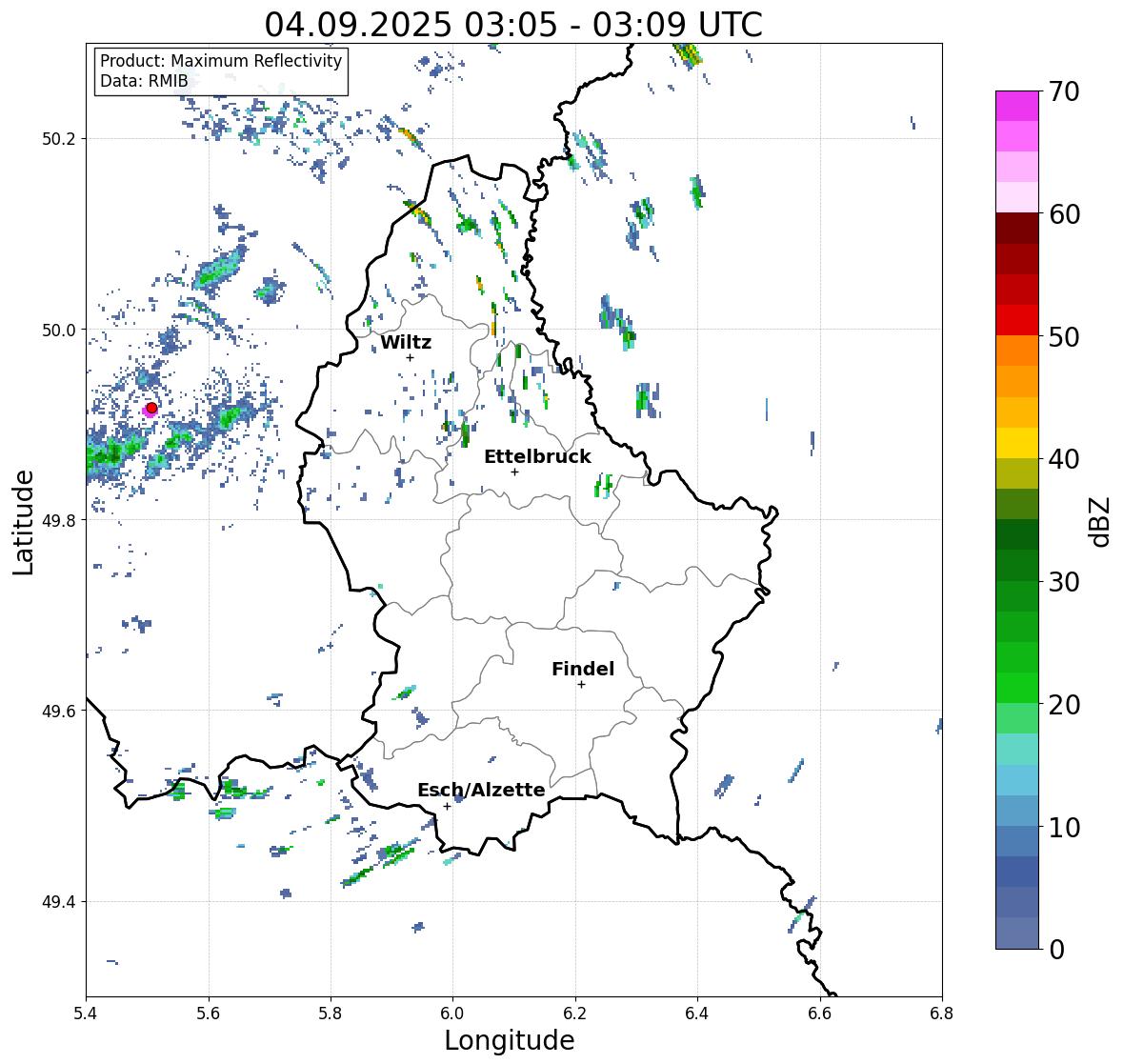Click the longitude tick label 6.0
This screenshot has width=1123, height=1064.
pos(452,1013)
